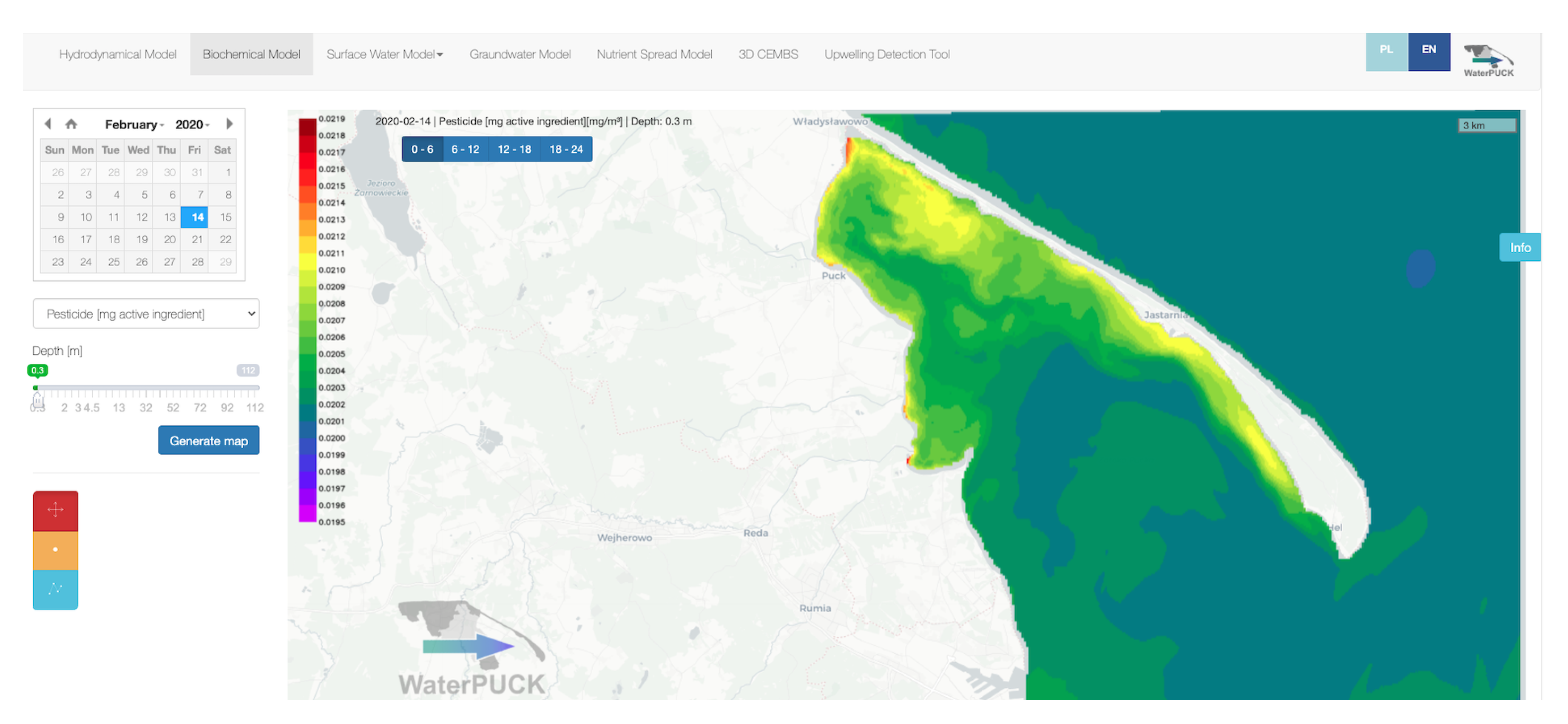Click the depth slider ship handle
This screenshot has width=1568, height=724.
coord(38,401)
